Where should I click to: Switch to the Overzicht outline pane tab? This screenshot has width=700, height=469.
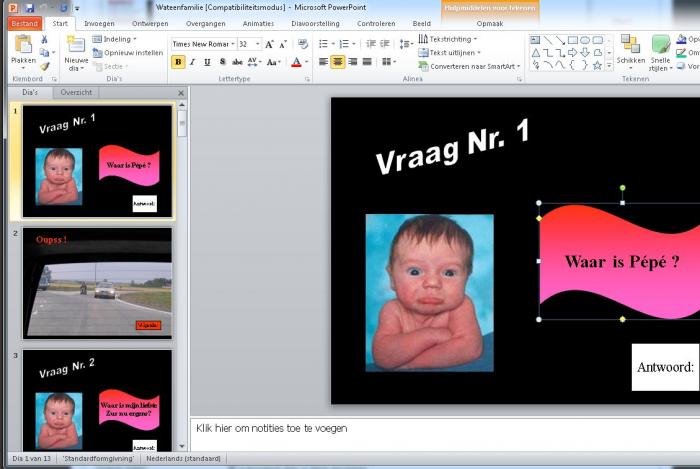coord(76,92)
